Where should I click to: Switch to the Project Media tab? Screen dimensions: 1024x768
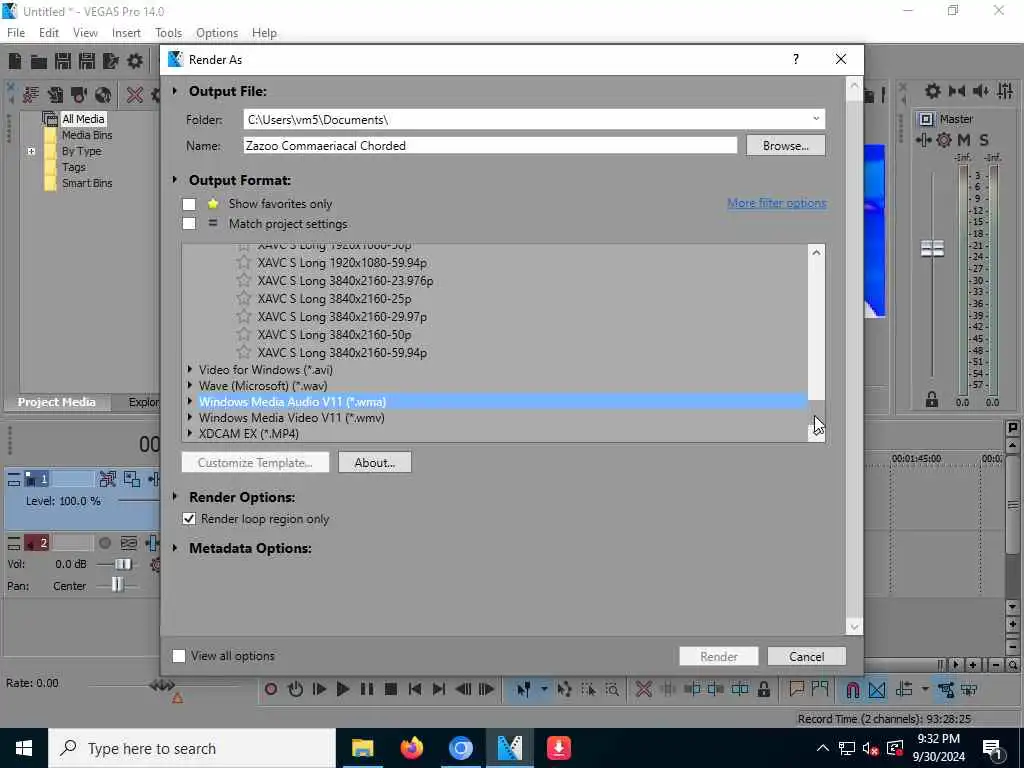[56, 402]
